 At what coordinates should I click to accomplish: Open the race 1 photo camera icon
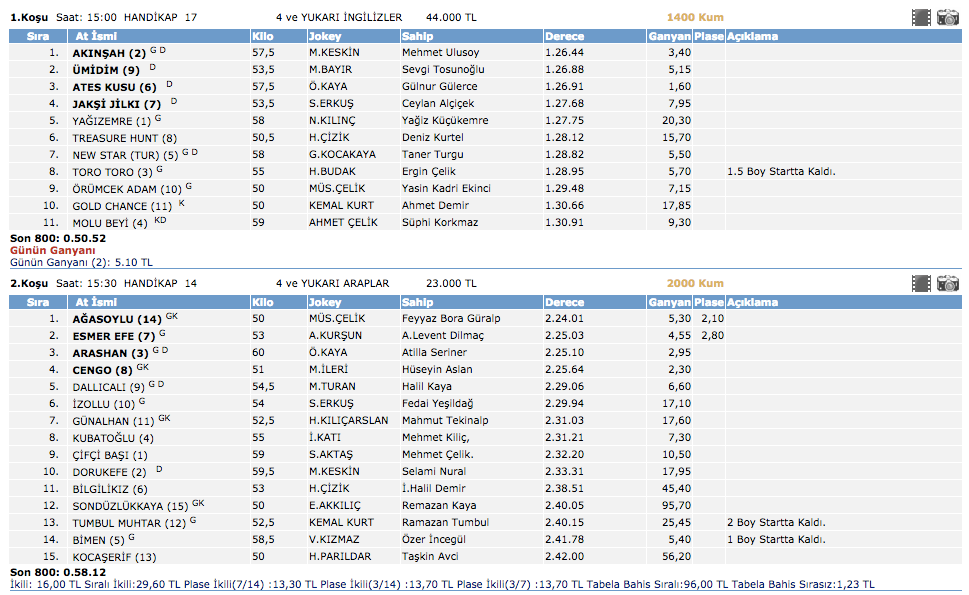[x=947, y=17]
